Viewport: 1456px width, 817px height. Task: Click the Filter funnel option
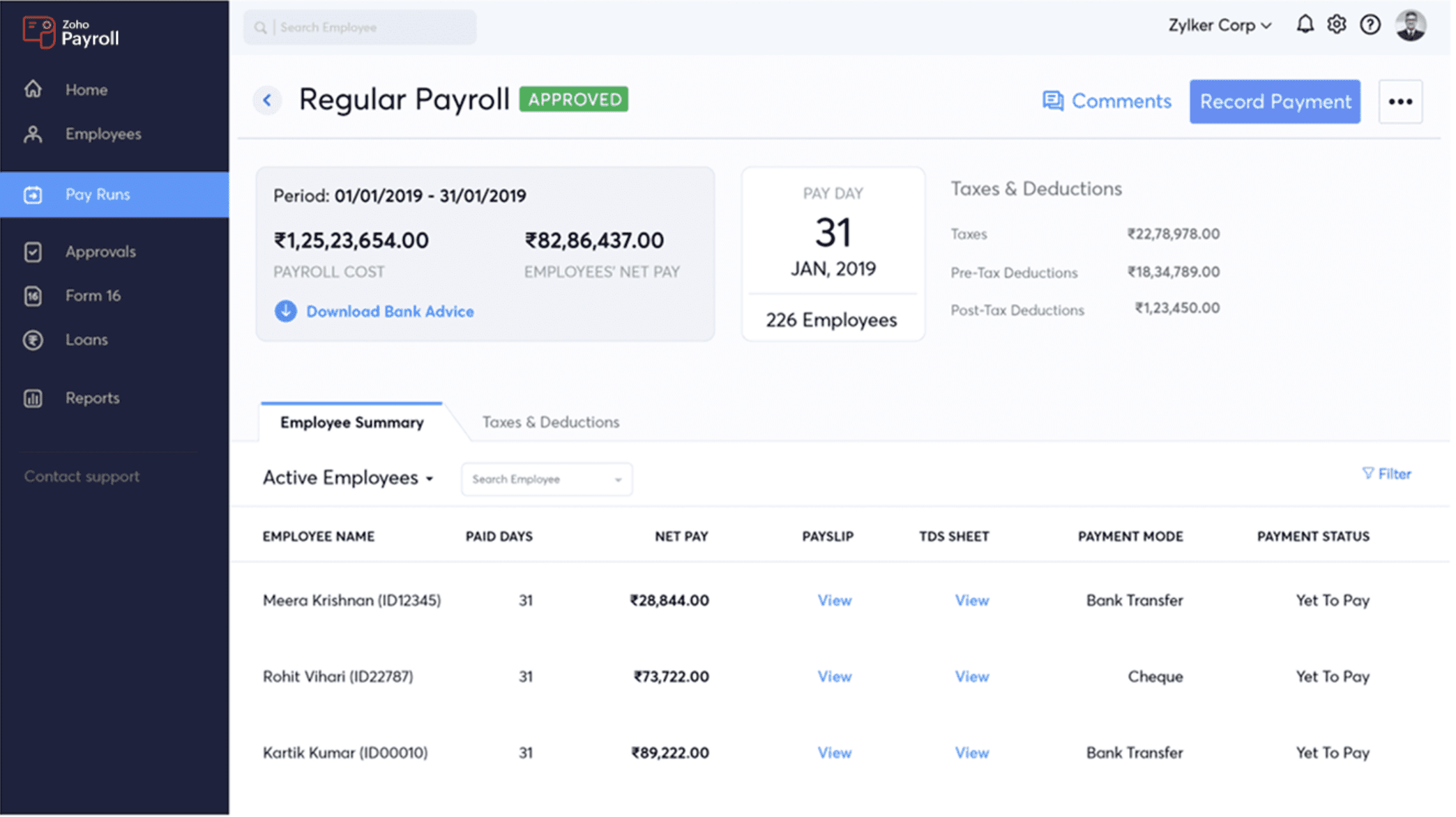[x=1386, y=474]
